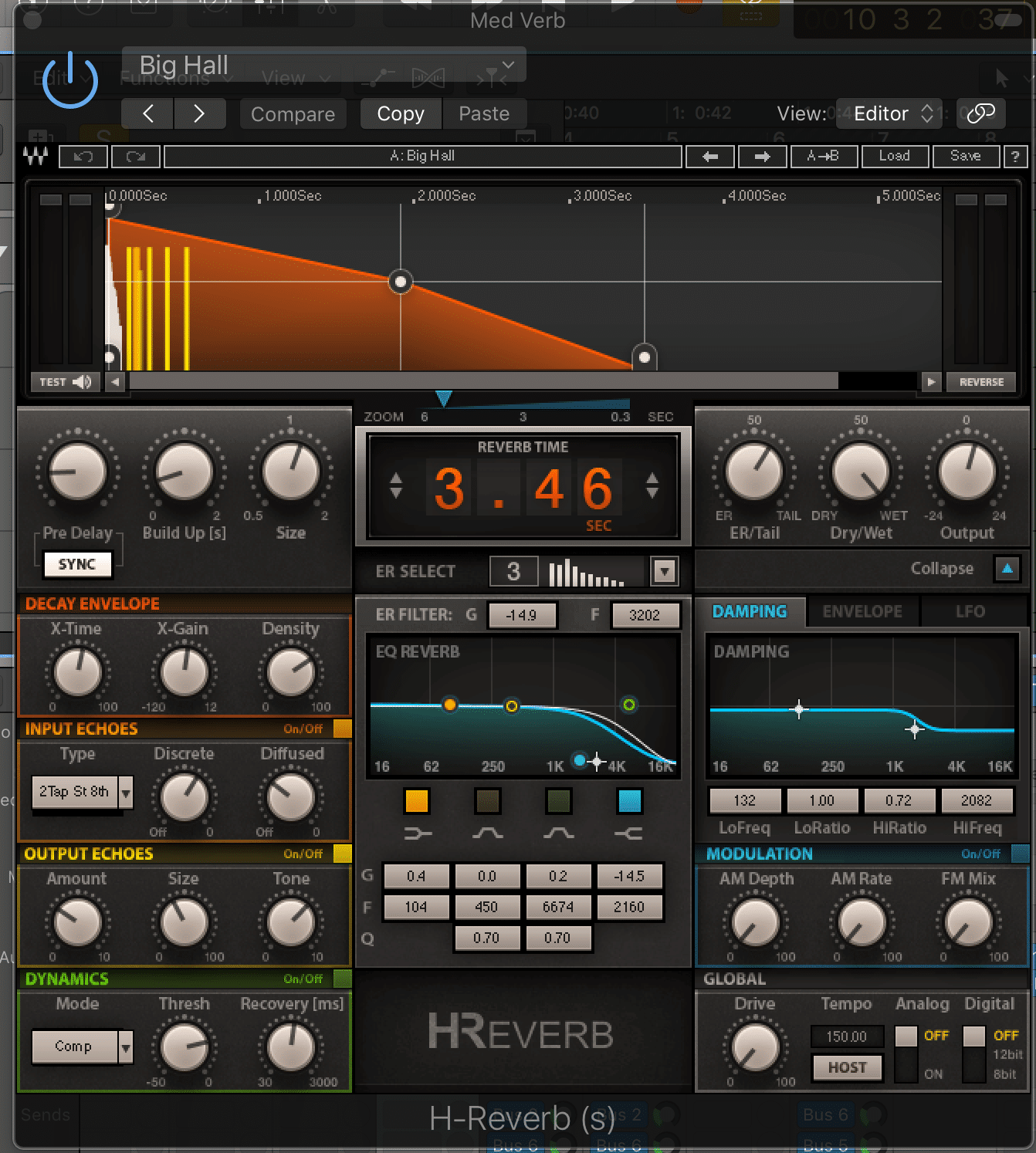This screenshot has height=1153, width=1036.
Task: Click the Dry/Wet knob
Action: point(860,471)
